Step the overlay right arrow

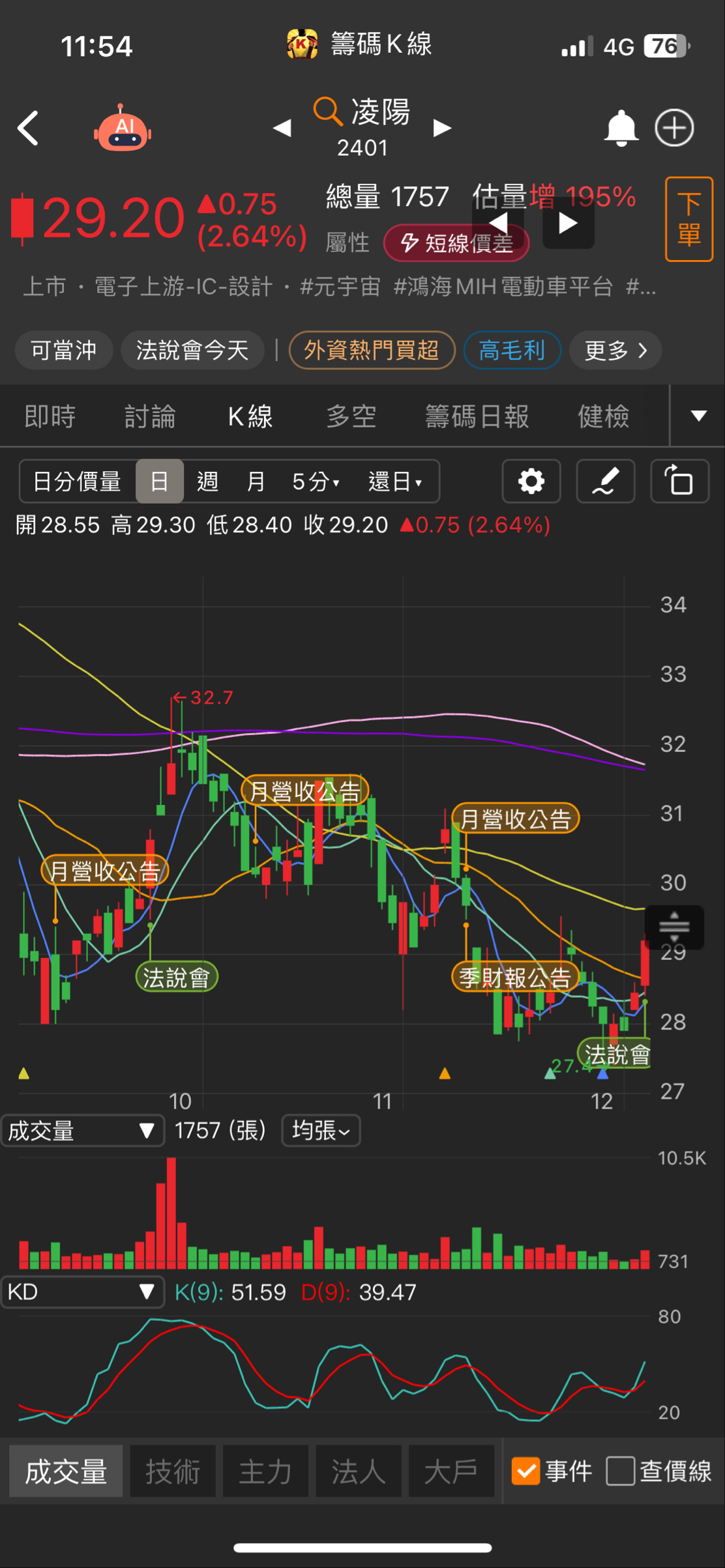(x=568, y=224)
